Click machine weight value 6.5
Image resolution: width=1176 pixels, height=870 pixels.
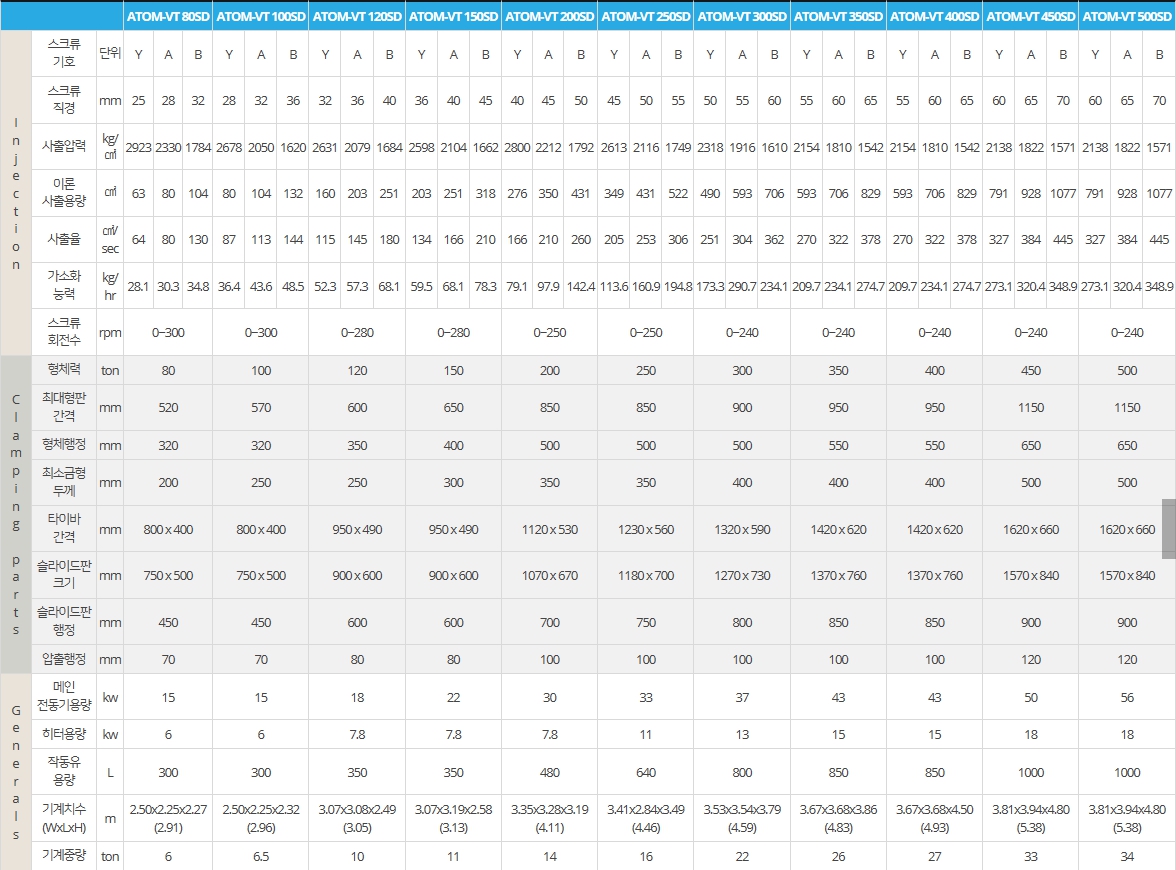261,856
